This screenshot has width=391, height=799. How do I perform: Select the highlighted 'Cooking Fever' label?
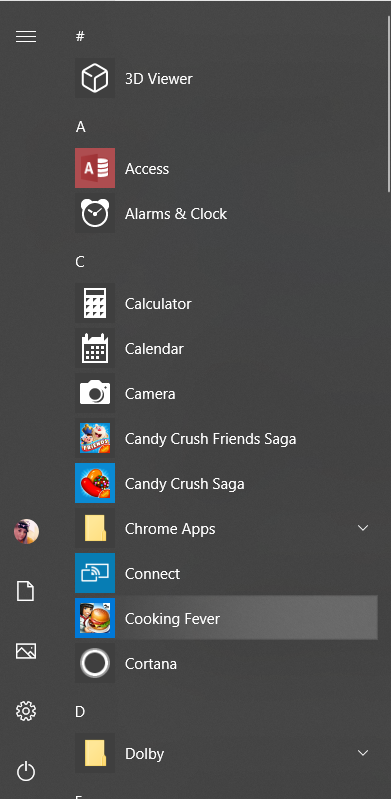point(172,619)
